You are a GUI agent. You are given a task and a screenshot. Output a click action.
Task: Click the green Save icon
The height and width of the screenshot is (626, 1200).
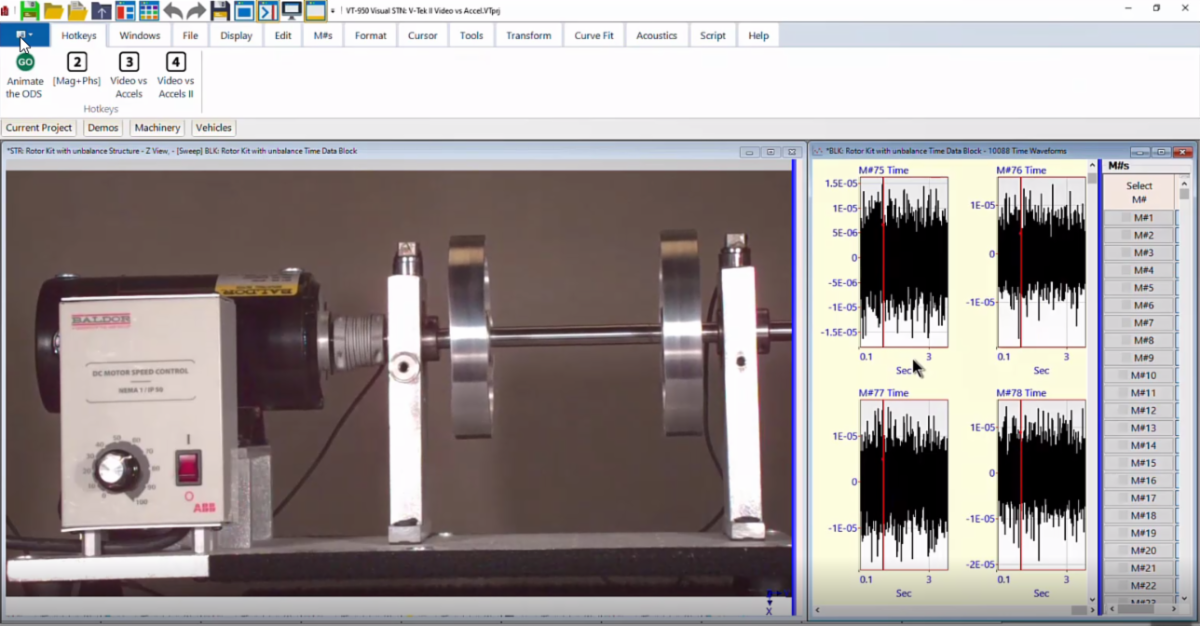[x=29, y=12]
